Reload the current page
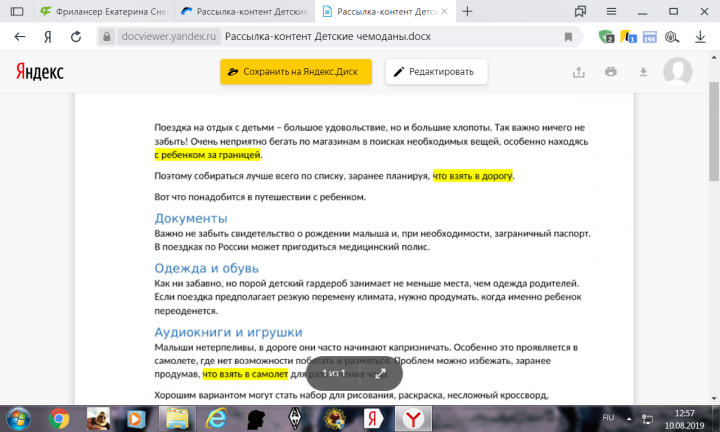 (76, 37)
